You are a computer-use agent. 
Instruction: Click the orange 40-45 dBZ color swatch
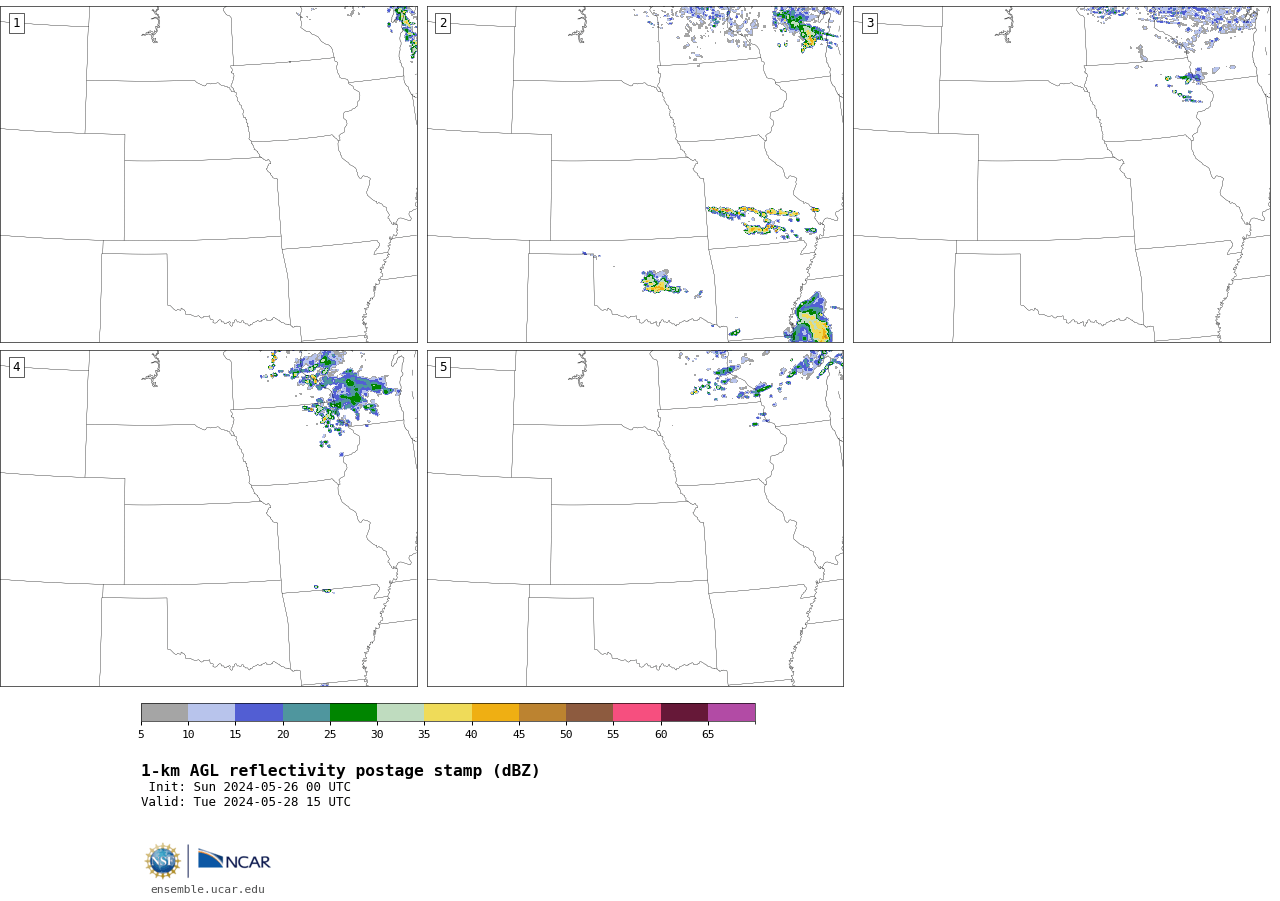pos(495,712)
